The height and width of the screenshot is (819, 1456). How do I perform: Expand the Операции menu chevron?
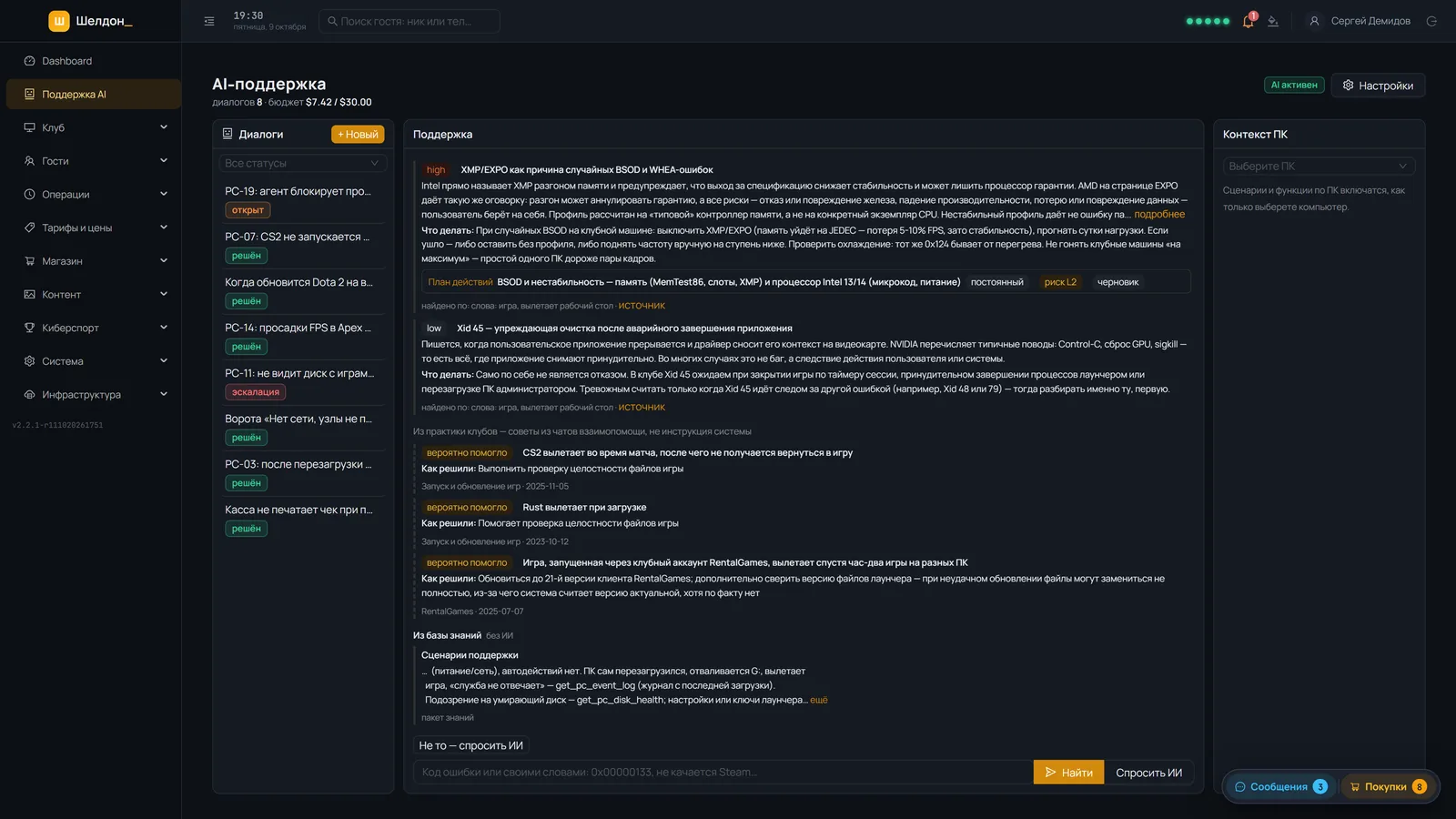coord(164,194)
